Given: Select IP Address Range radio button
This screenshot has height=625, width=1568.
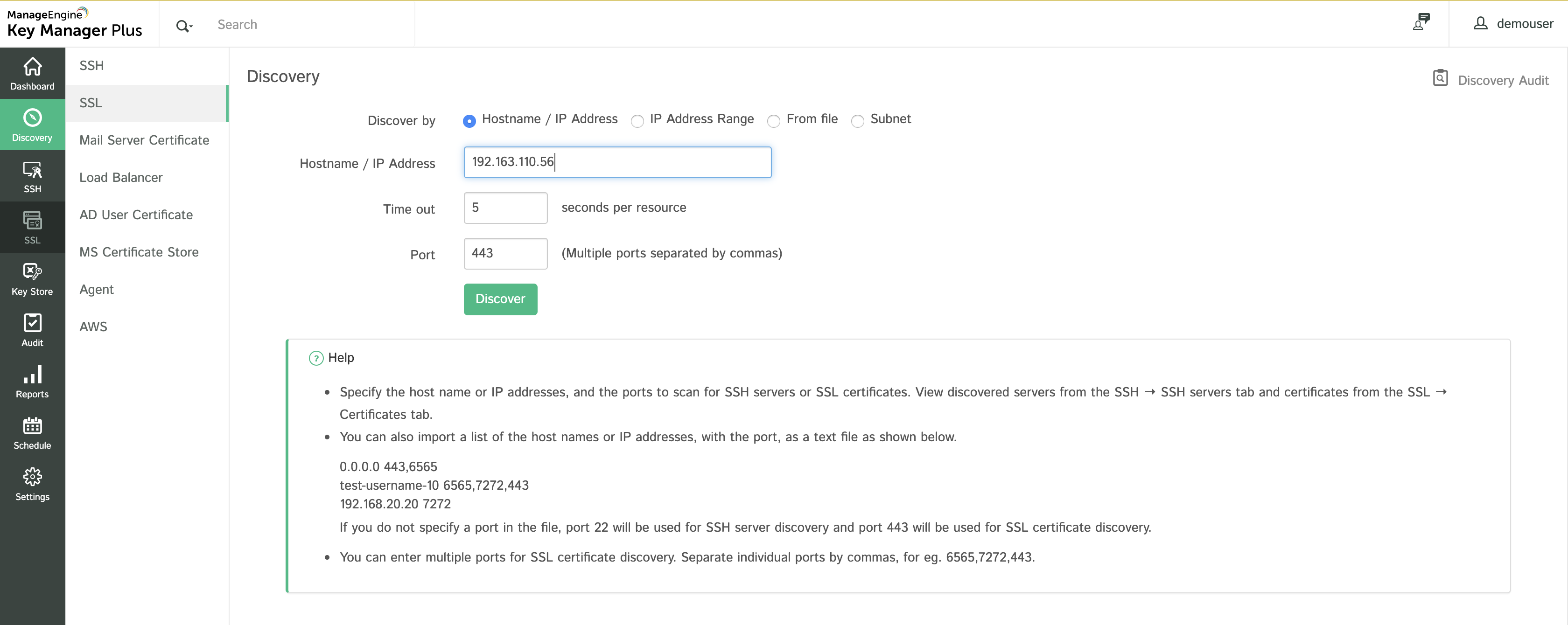Looking at the screenshot, I should [637, 121].
